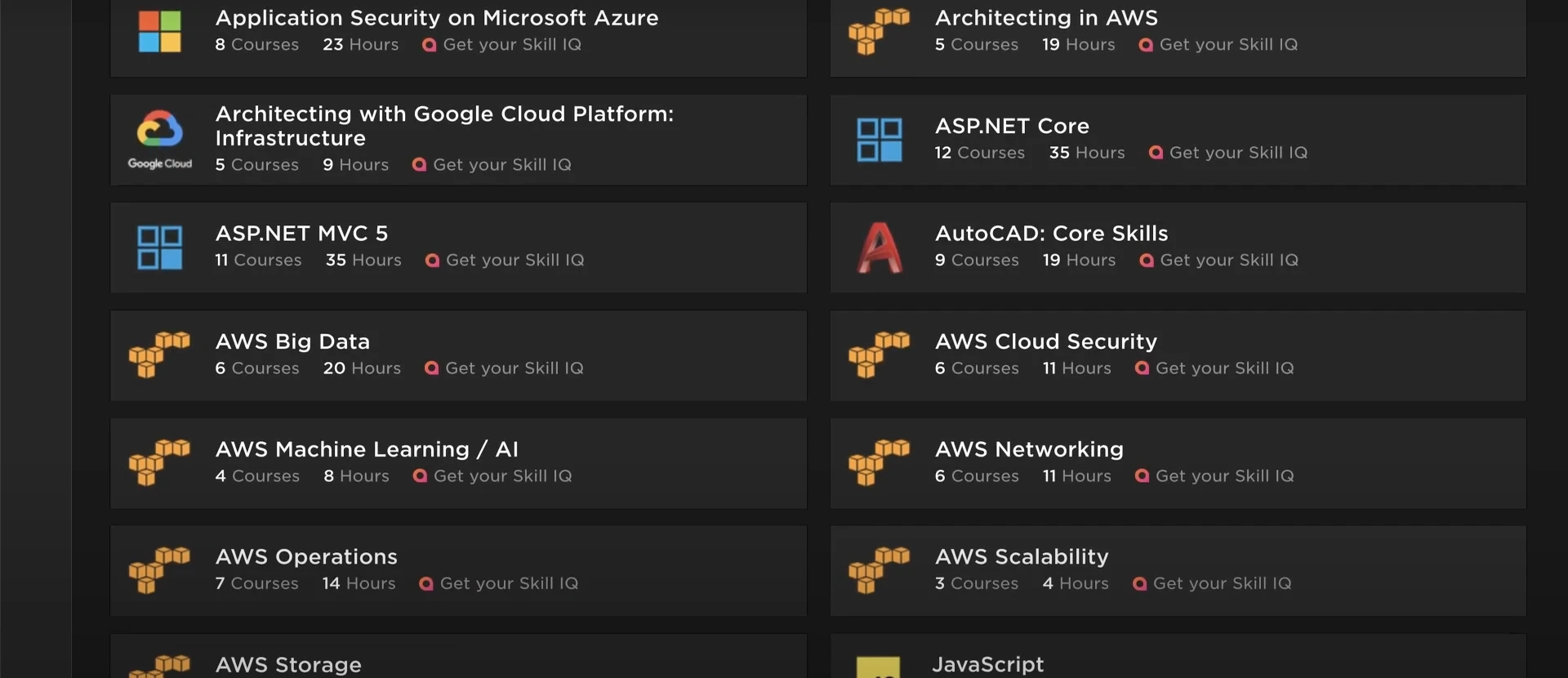1568x678 pixels.
Task: Click Skill IQ icon for AWS Cloud Security
Action: click(x=1143, y=368)
